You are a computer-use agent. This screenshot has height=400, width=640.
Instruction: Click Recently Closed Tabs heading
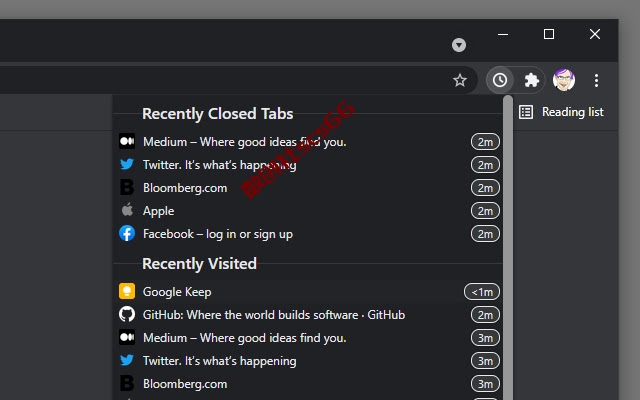pyautogui.click(x=218, y=114)
